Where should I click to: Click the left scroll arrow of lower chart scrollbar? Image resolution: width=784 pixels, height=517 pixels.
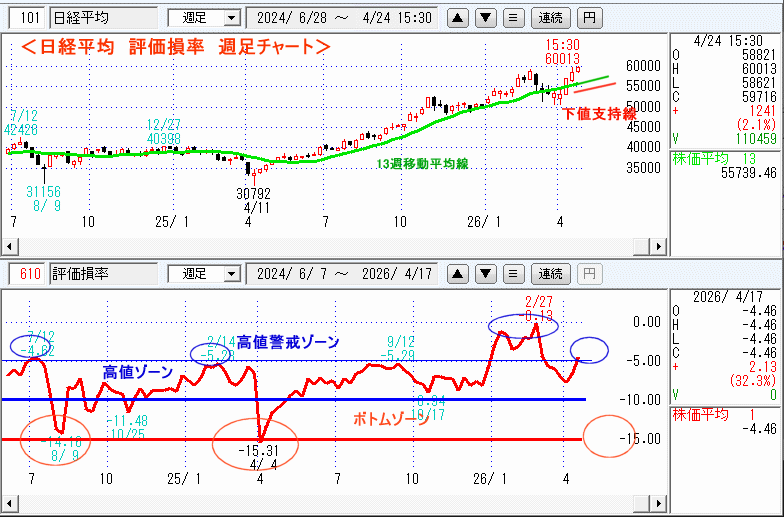(x=9, y=503)
